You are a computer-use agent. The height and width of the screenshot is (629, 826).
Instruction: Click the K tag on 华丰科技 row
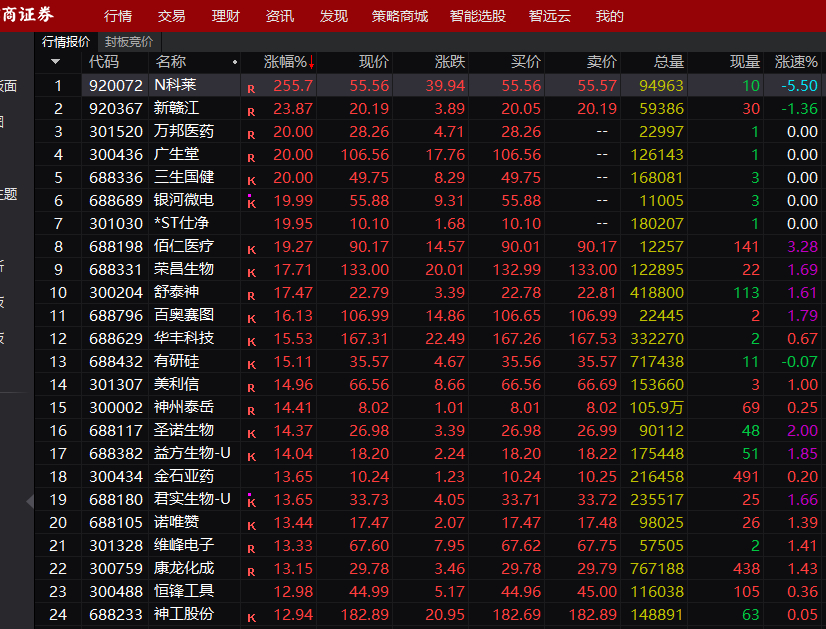tap(251, 342)
